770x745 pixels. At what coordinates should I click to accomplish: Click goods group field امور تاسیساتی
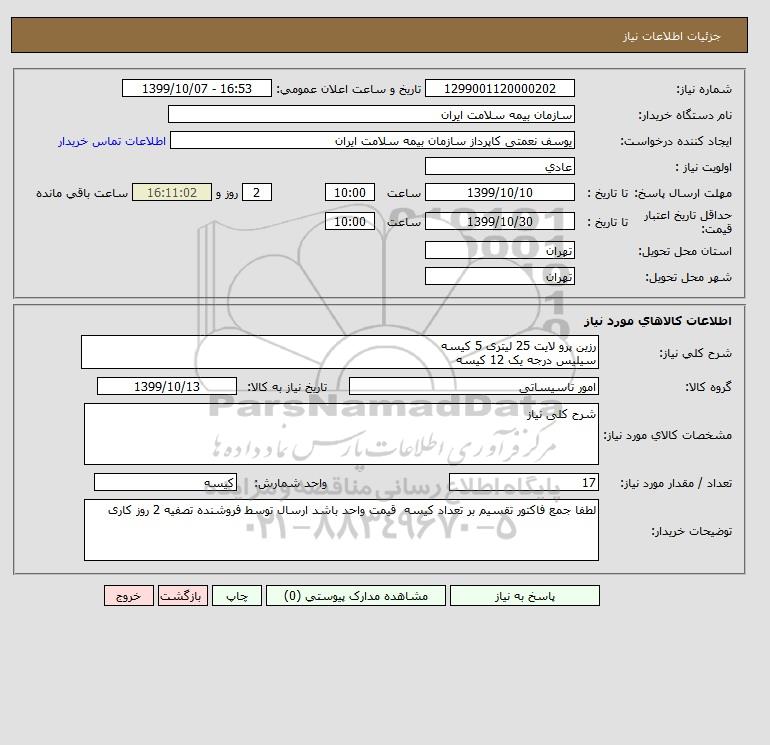coord(473,386)
